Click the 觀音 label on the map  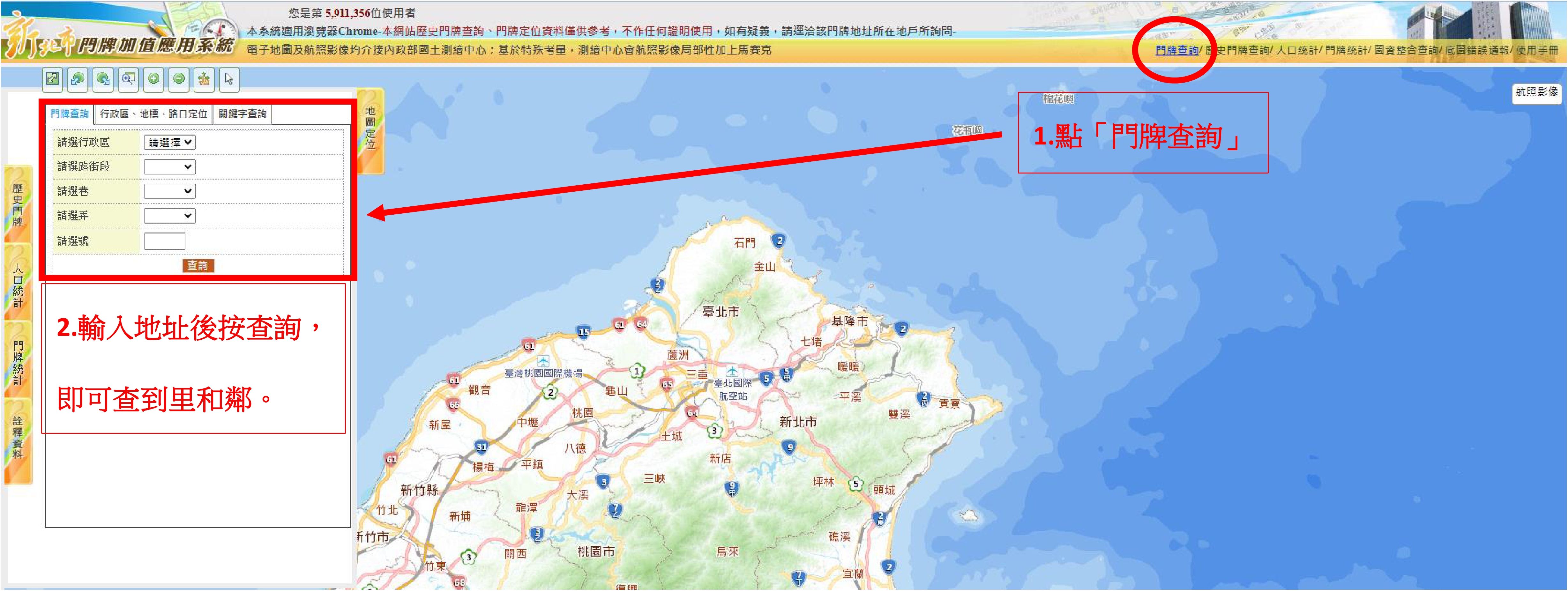pos(480,390)
